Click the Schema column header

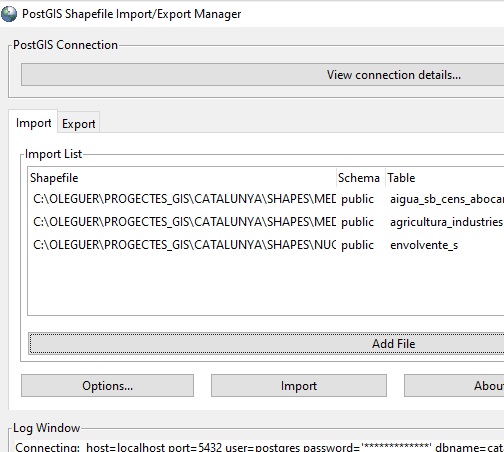[x=359, y=178]
